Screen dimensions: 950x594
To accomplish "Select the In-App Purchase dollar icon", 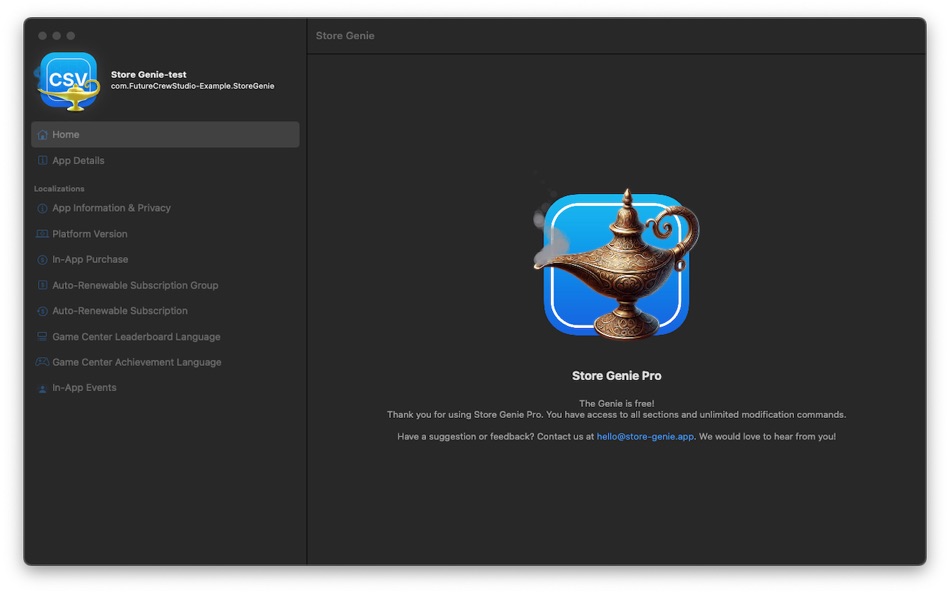I will 42,259.
